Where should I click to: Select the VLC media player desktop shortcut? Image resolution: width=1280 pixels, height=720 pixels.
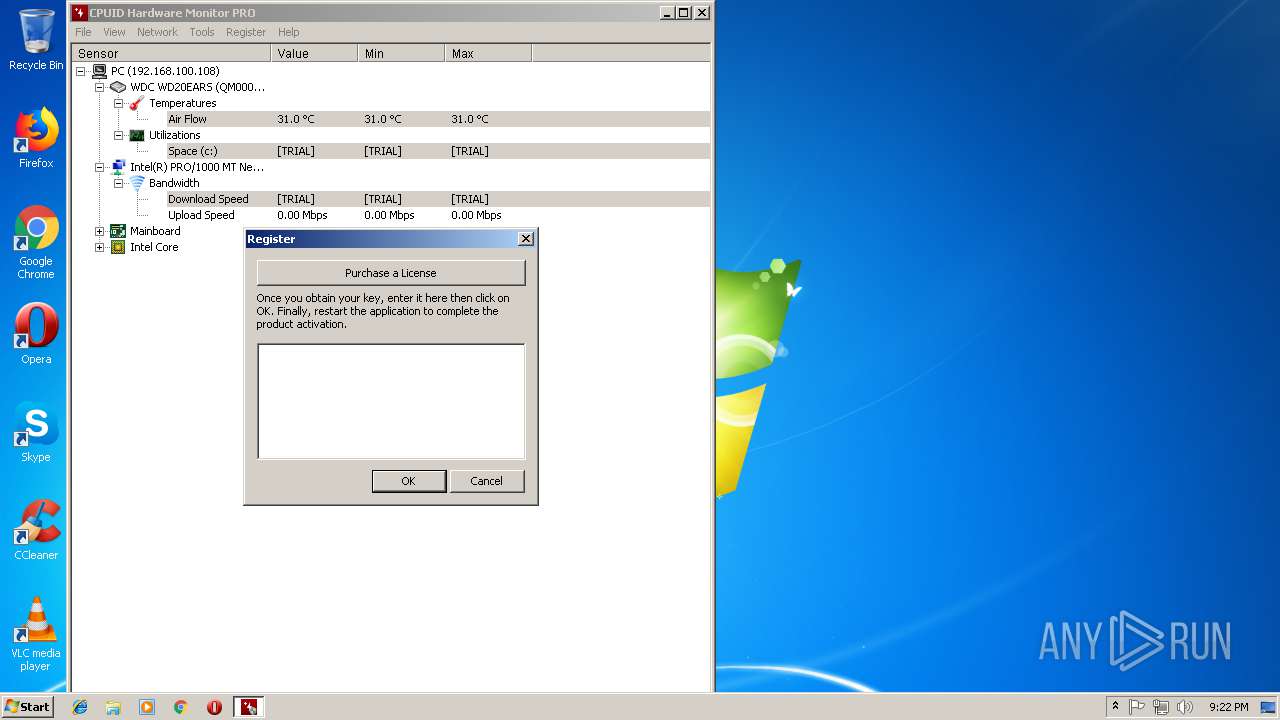tap(36, 634)
